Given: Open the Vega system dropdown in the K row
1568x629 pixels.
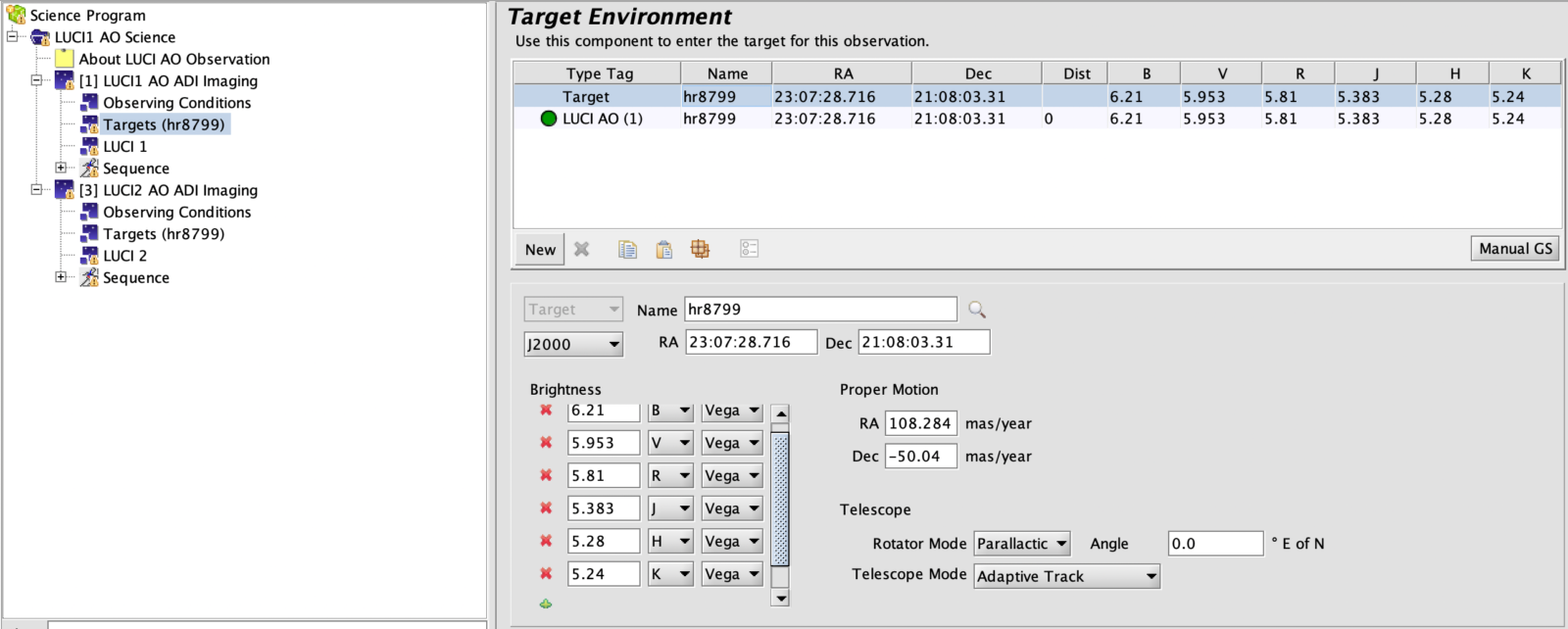Looking at the screenshot, I should 732,574.
